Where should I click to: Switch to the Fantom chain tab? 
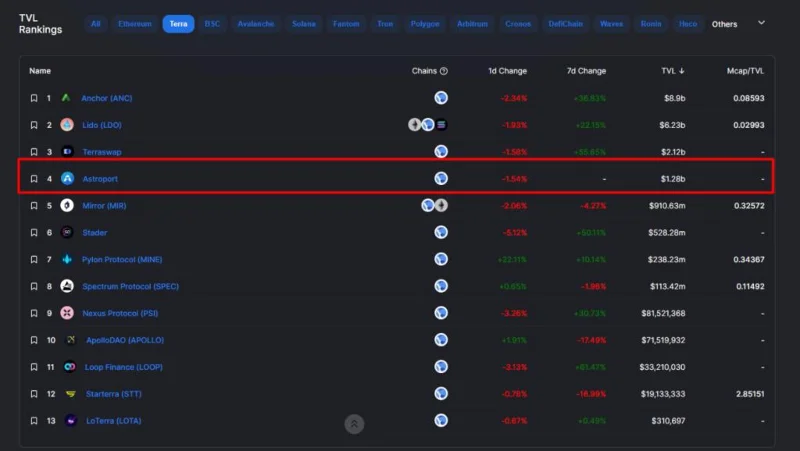click(346, 24)
